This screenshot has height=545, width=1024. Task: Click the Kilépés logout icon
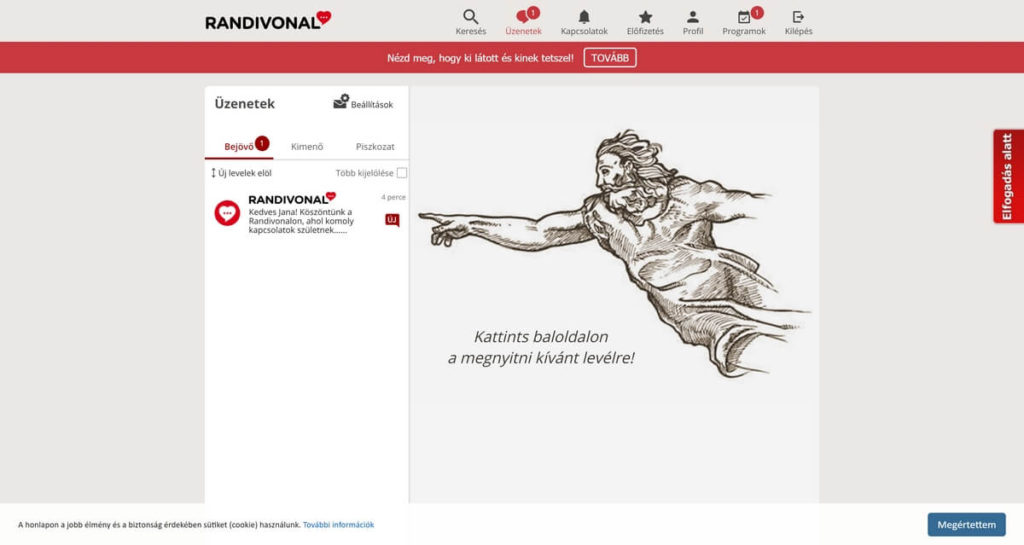798,17
